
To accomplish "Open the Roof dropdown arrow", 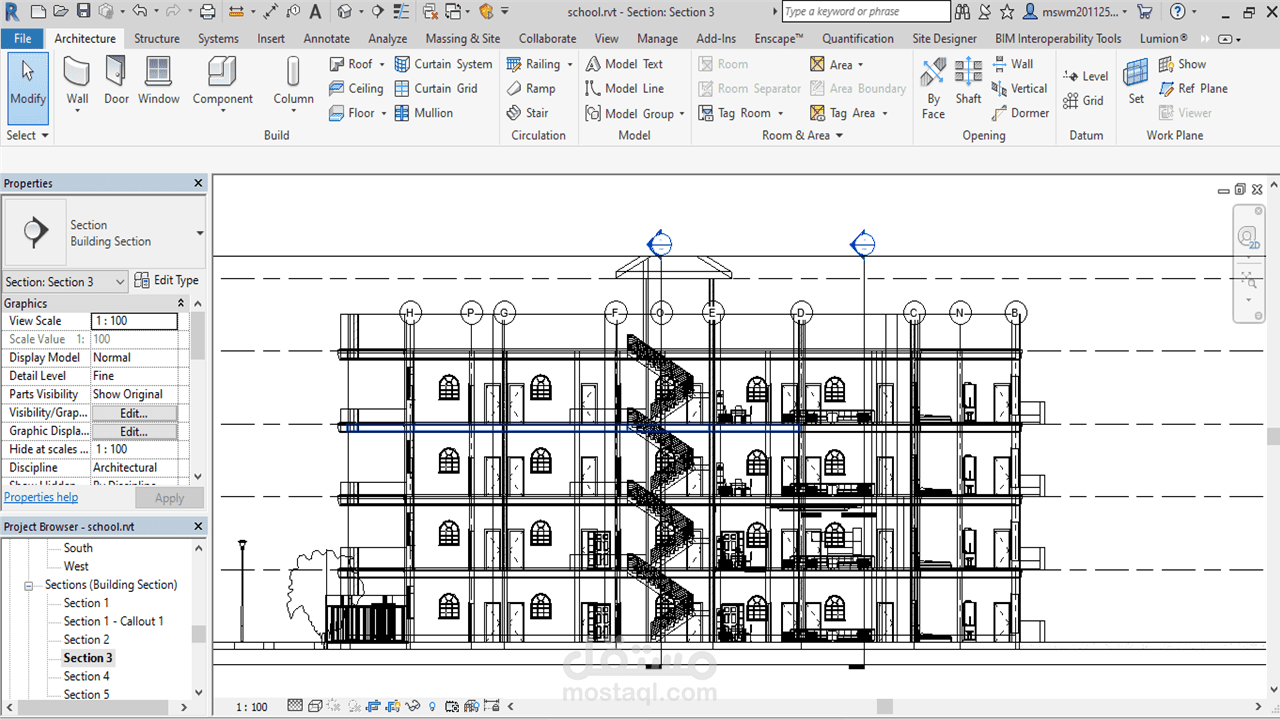I will [x=382, y=64].
